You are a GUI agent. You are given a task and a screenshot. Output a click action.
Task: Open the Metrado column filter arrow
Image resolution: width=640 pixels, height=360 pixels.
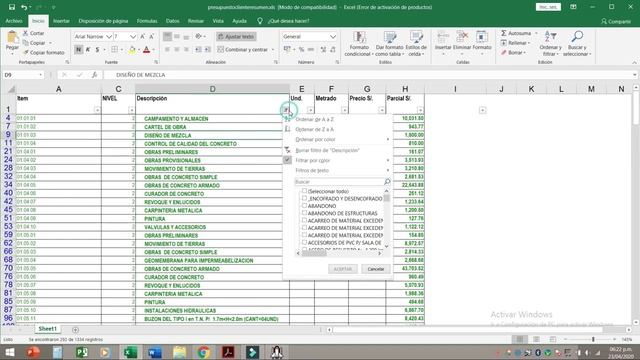tap(344, 110)
